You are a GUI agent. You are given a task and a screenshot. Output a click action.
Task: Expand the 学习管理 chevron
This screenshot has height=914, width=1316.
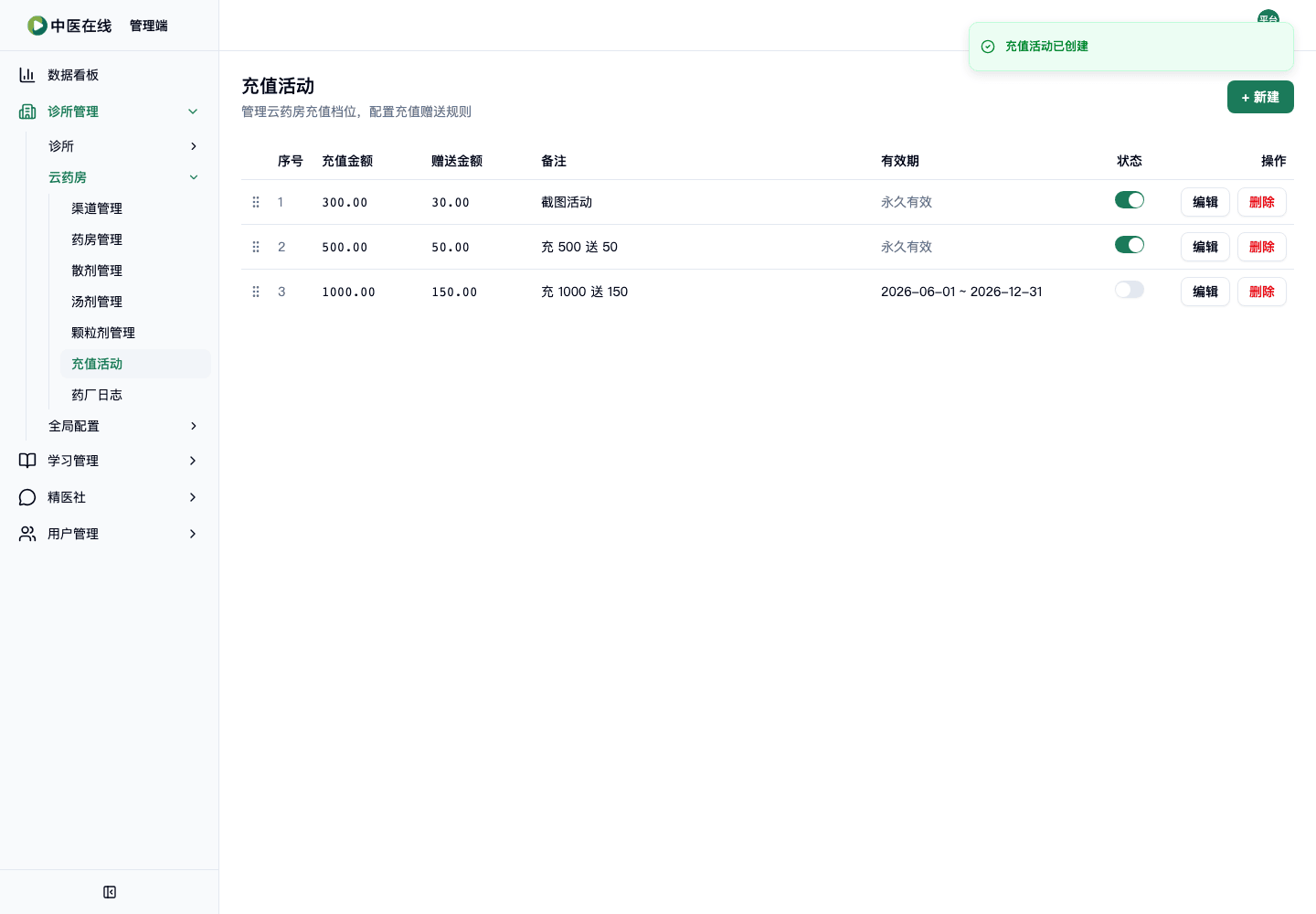(193, 461)
